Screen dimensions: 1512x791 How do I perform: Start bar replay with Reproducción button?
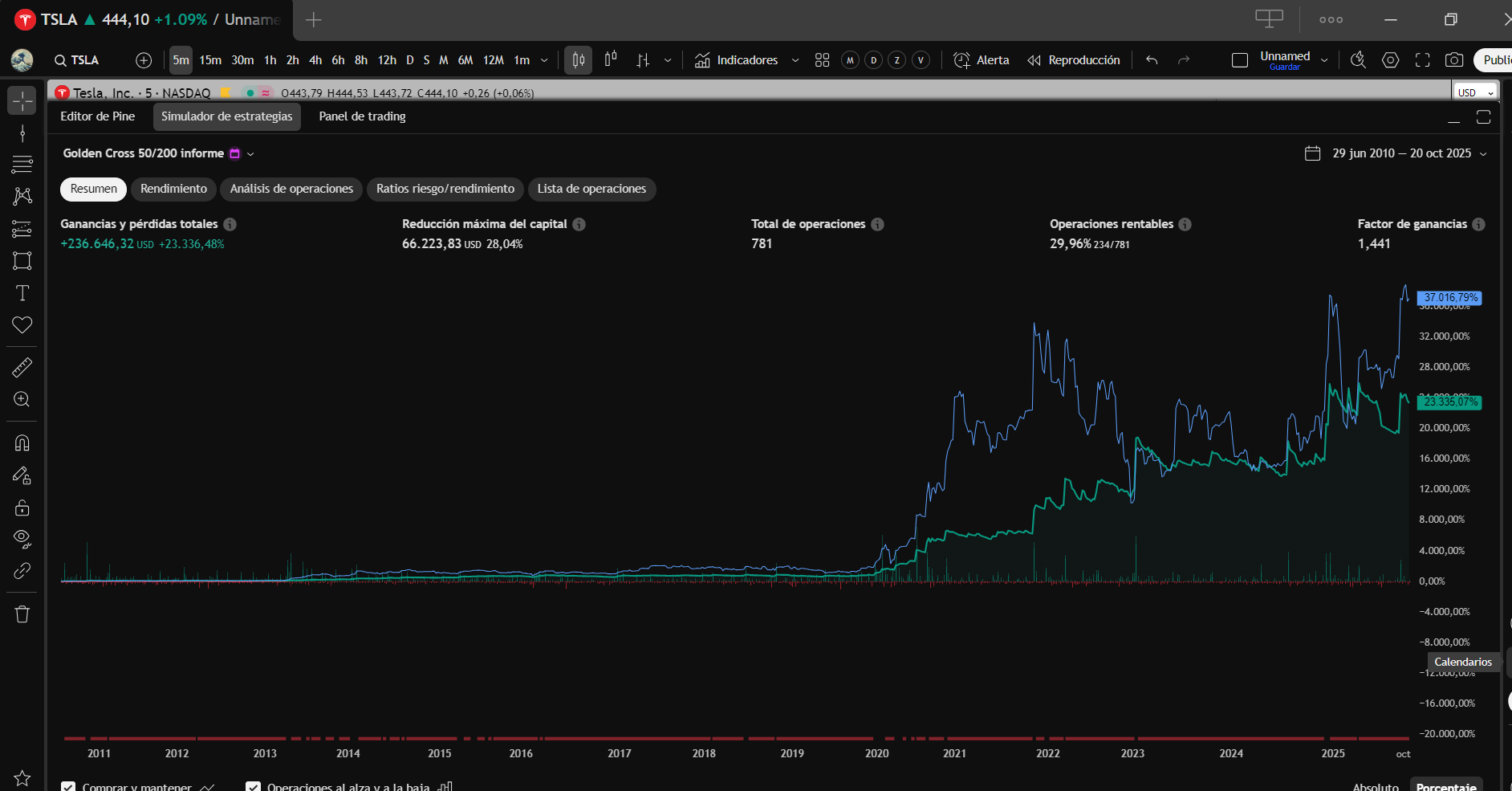pyautogui.click(x=1074, y=60)
